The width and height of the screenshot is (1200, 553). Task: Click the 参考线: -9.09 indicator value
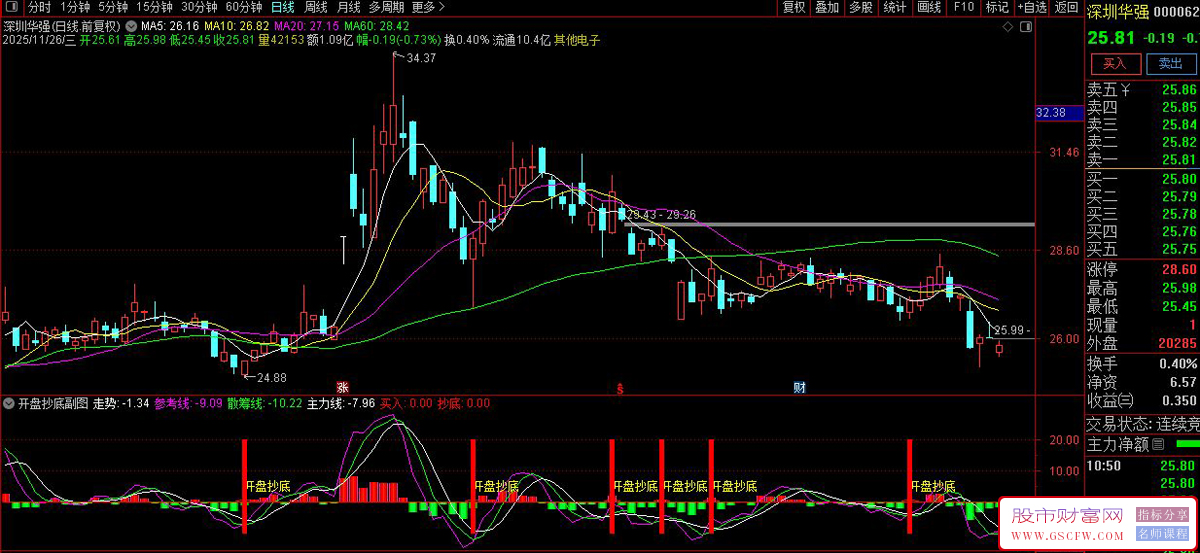coord(187,404)
